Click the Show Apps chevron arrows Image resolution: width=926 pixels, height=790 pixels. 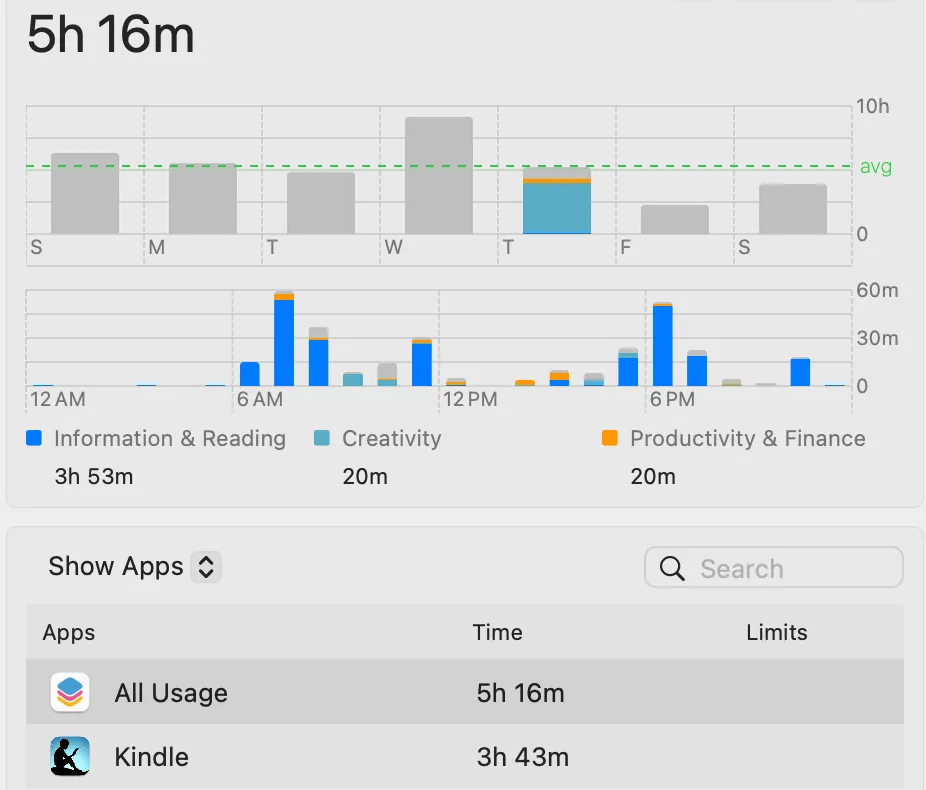point(206,567)
